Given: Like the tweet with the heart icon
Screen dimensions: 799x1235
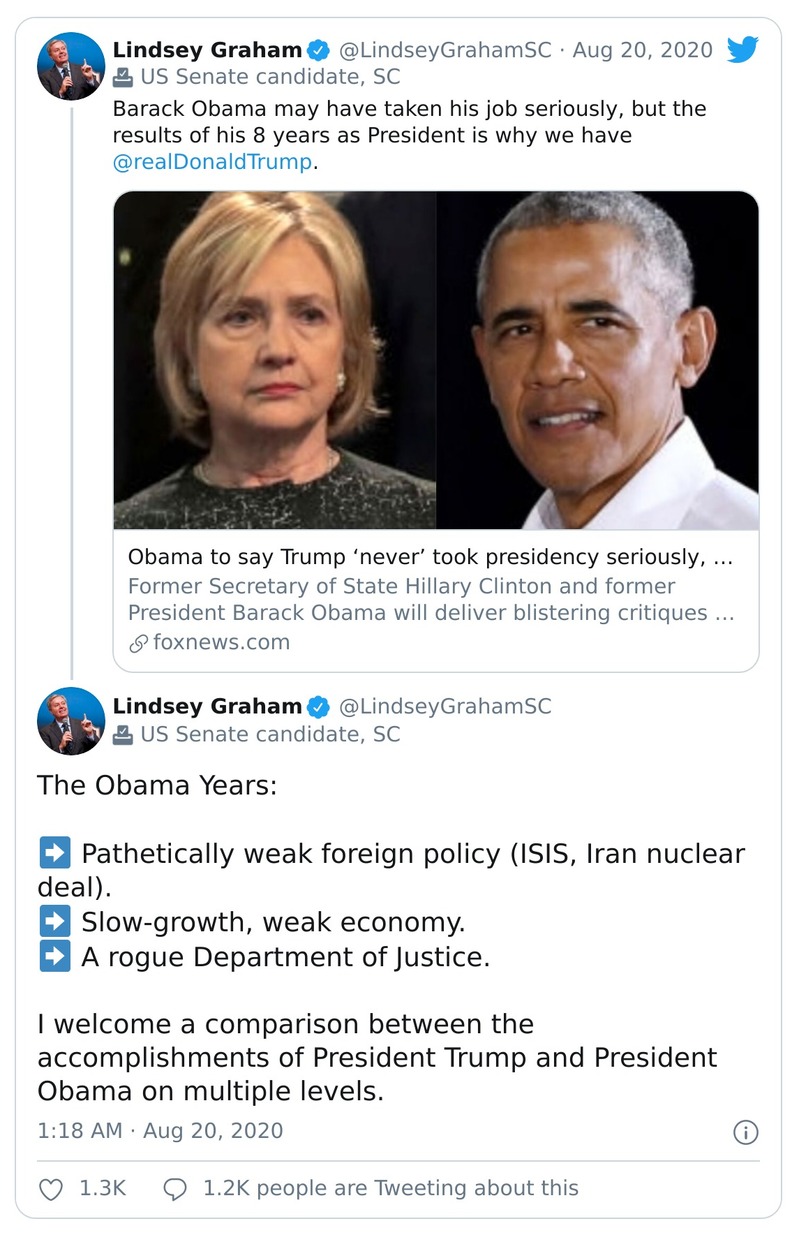Looking at the screenshot, I should pyautogui.click(x=50, y=1188).
